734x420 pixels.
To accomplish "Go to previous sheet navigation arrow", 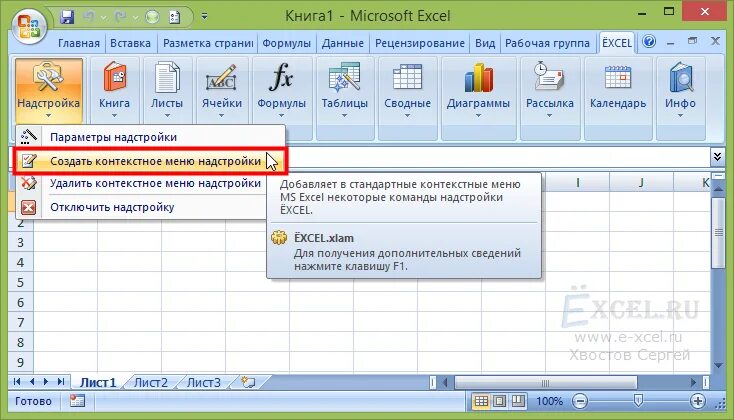I will coord(32,382).
